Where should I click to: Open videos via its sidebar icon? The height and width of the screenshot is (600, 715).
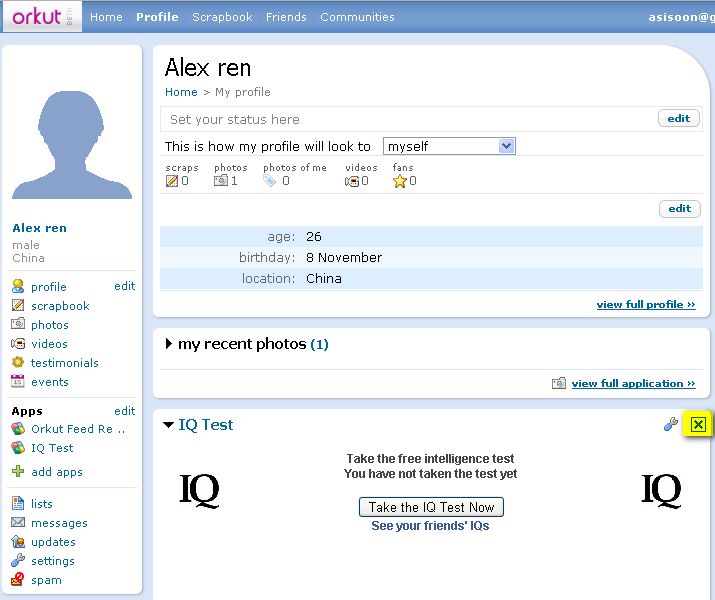pos(18,344)
